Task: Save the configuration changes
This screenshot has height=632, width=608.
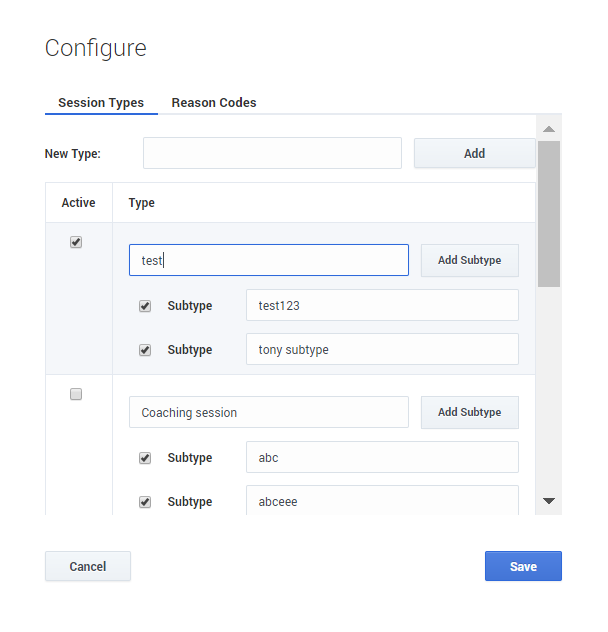Action: click(523, 566)
